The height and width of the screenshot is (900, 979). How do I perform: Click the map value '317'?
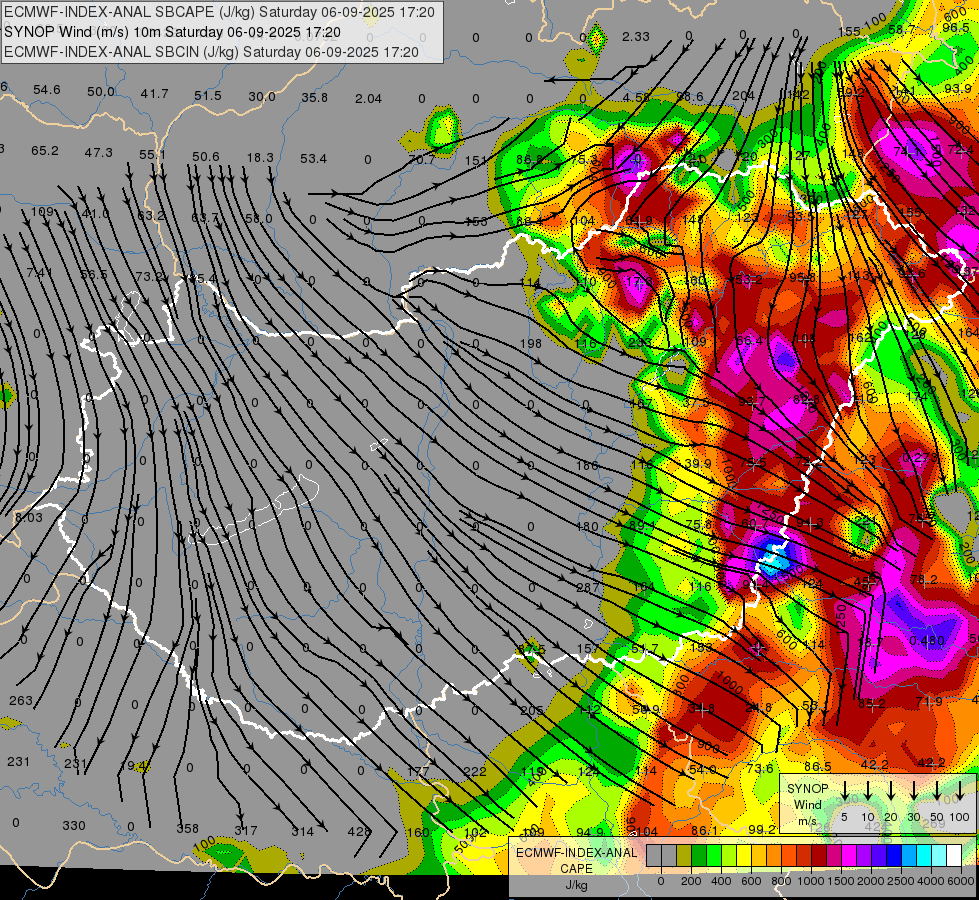coord(245,831)
